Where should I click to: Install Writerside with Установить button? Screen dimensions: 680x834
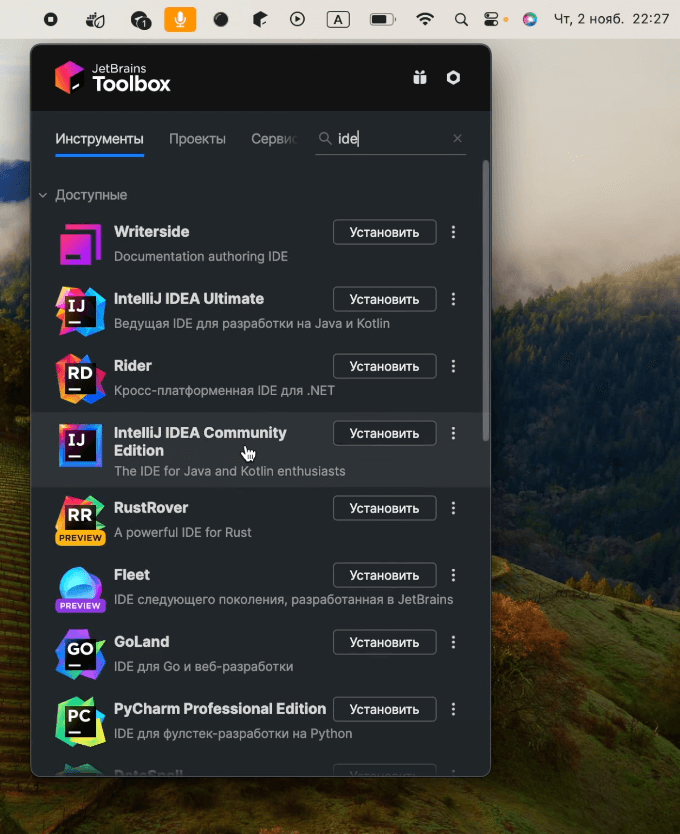pyautogui.click(x=385, y=232)
